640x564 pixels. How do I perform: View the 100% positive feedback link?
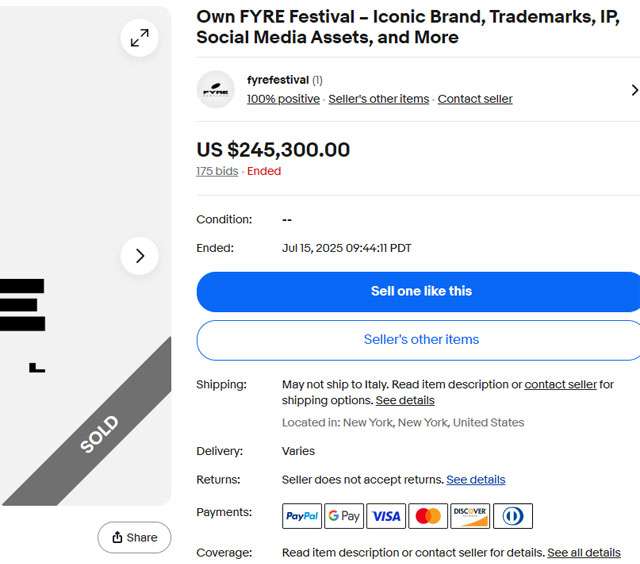pyautogui.click(x=283, y=99)
